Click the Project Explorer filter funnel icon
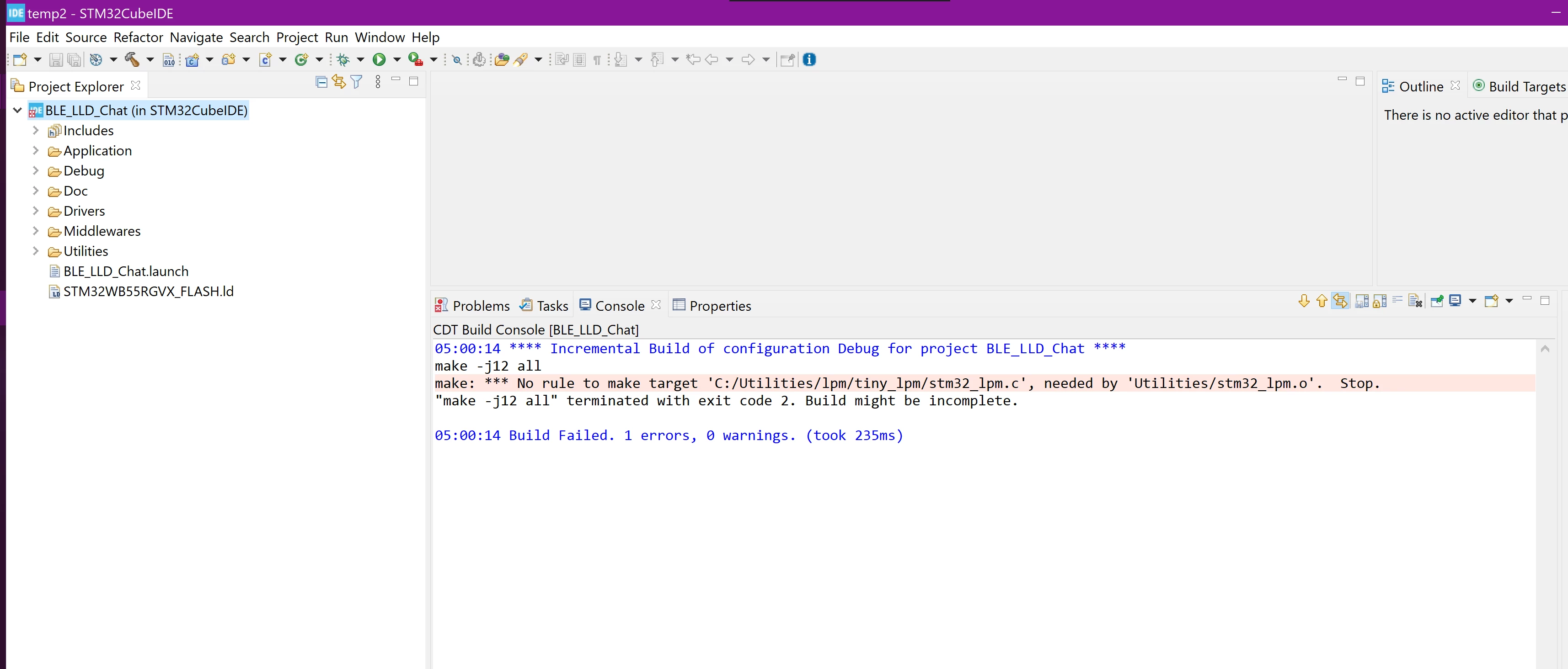Screen dimensions: 1568x669 pyautogui.click(x=357, y=82)
